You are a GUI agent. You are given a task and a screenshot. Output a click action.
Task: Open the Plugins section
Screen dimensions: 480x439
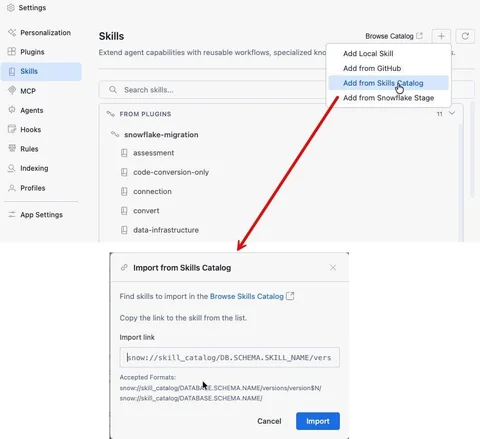pos(26,52)
